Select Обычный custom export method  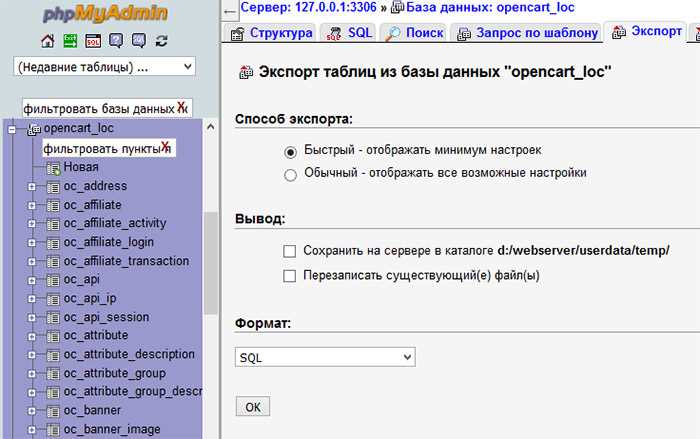click(291, 175)
